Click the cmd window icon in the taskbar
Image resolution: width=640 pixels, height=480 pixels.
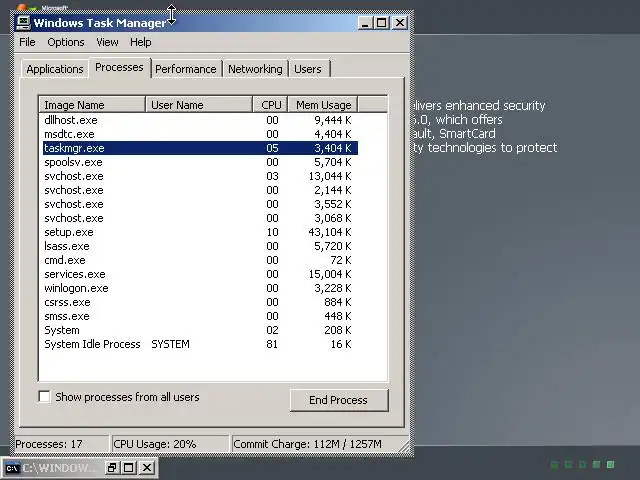coord(12,468)
